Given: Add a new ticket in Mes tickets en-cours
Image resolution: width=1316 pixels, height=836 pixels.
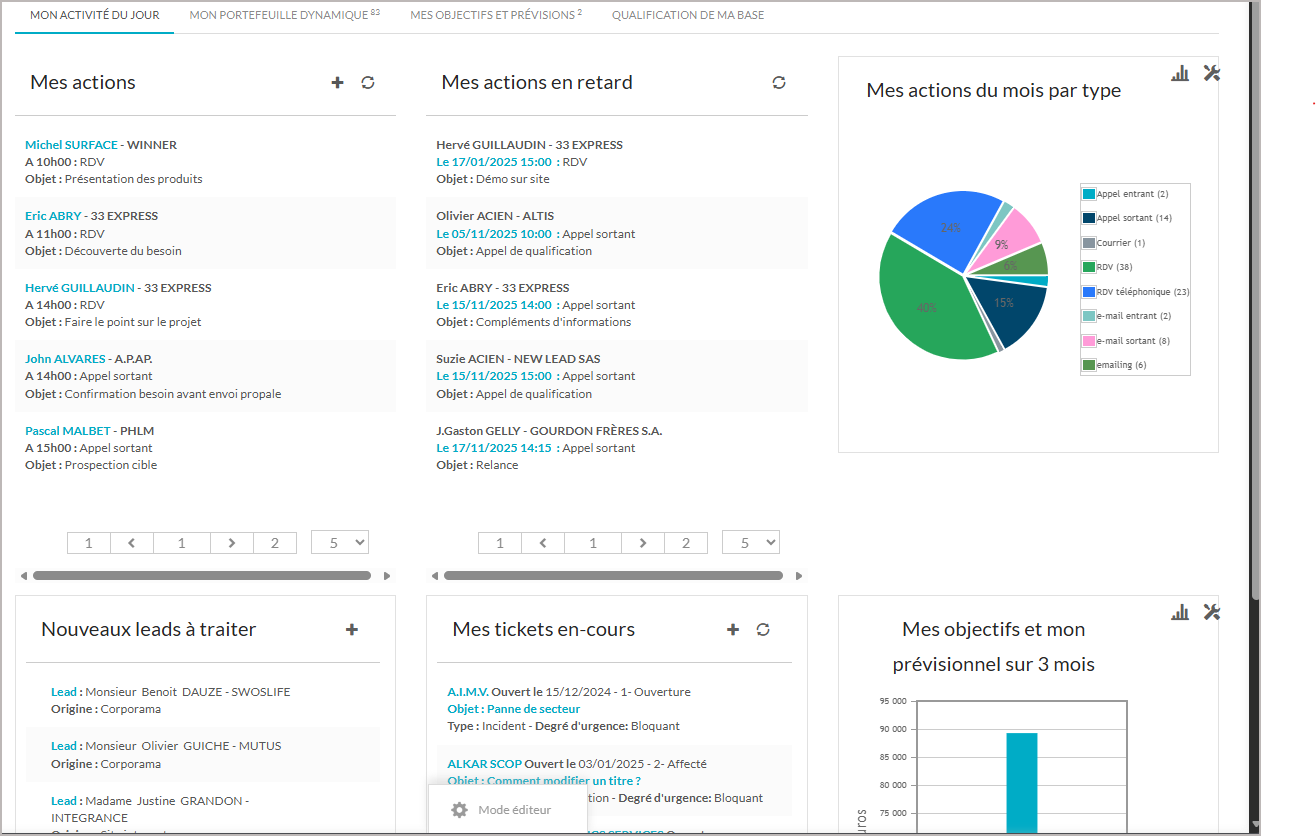Looking at the screenshot, I should point(733,630).
